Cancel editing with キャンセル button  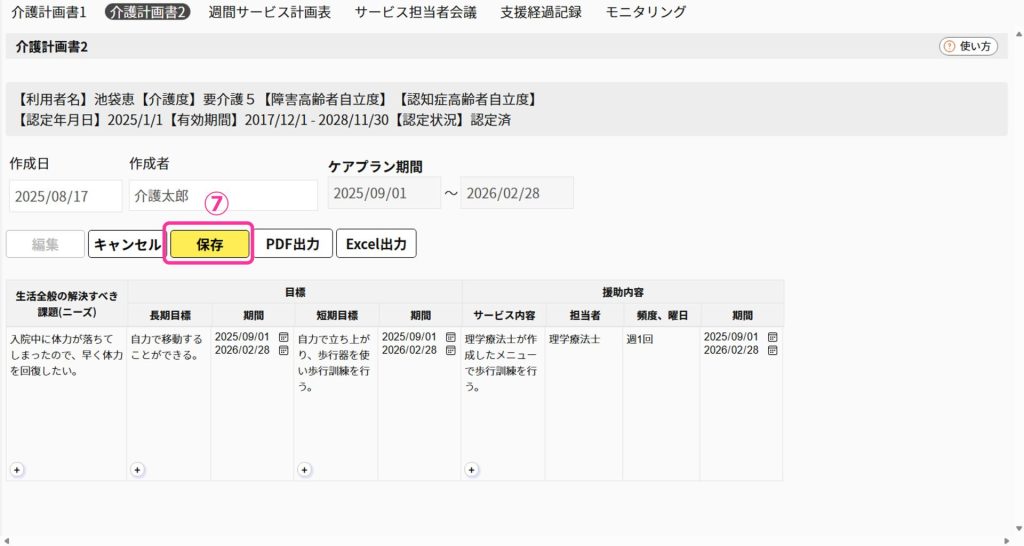point(126,244)
